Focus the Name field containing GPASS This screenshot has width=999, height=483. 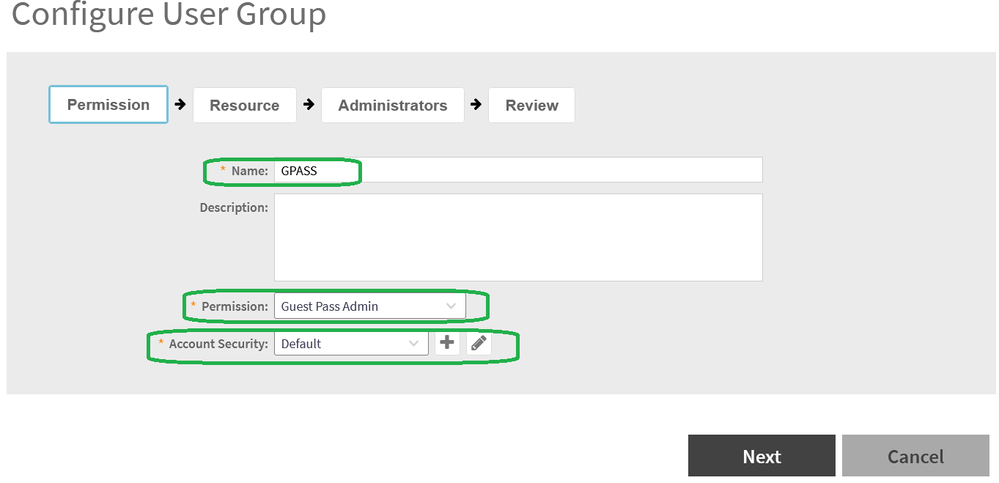(x=518, y=170)
